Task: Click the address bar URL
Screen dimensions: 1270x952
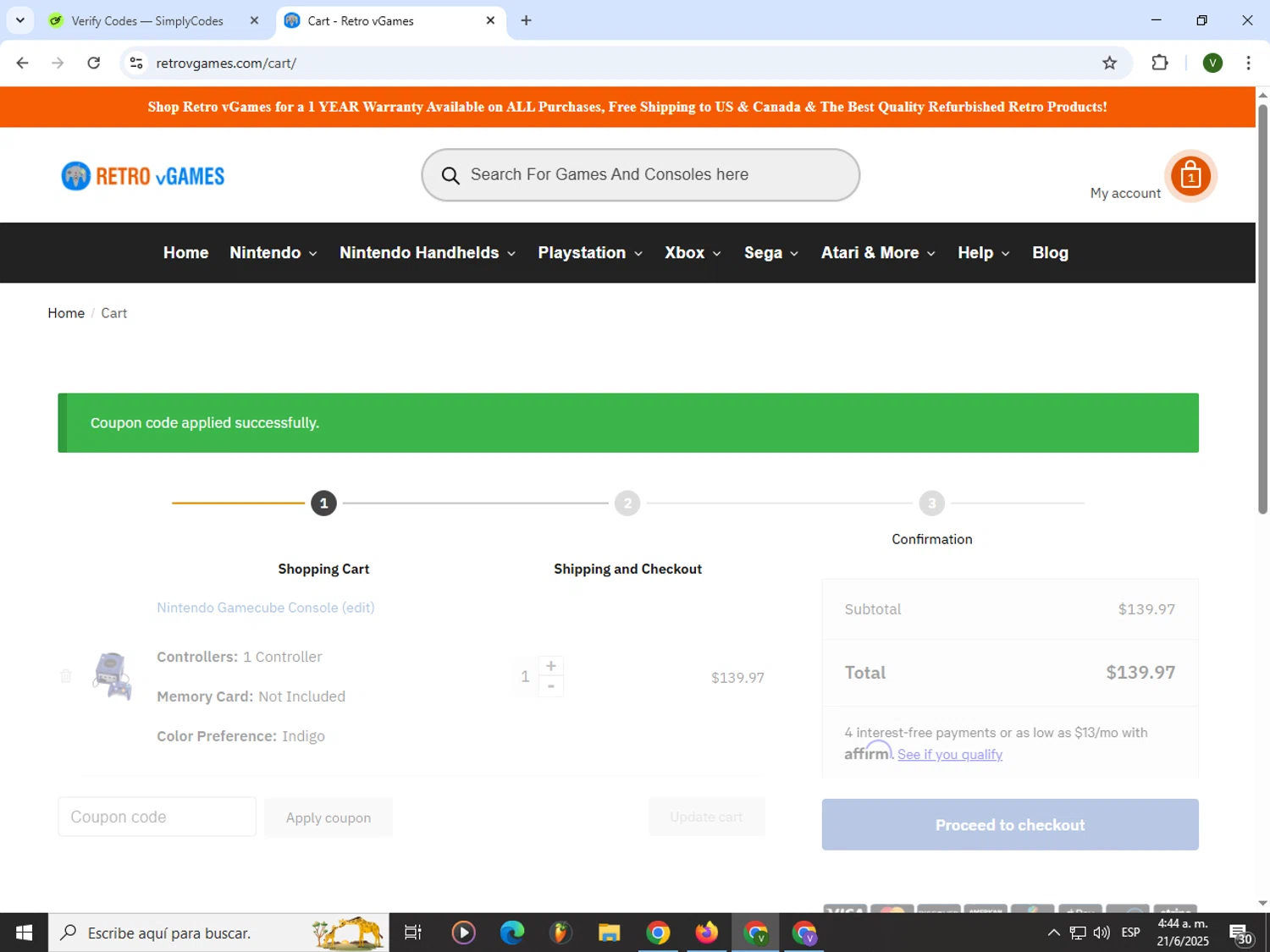Action: [x=226, y=63]
